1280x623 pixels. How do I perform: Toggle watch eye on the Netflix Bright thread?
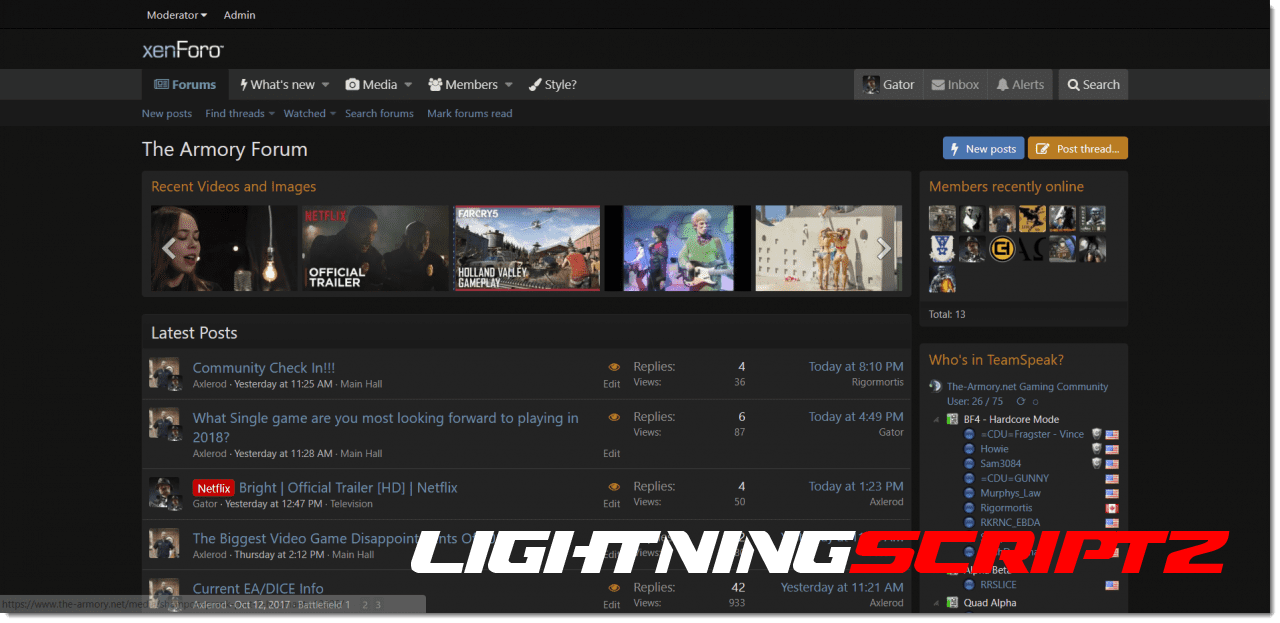pyautogui.click(x=614, y=487)
